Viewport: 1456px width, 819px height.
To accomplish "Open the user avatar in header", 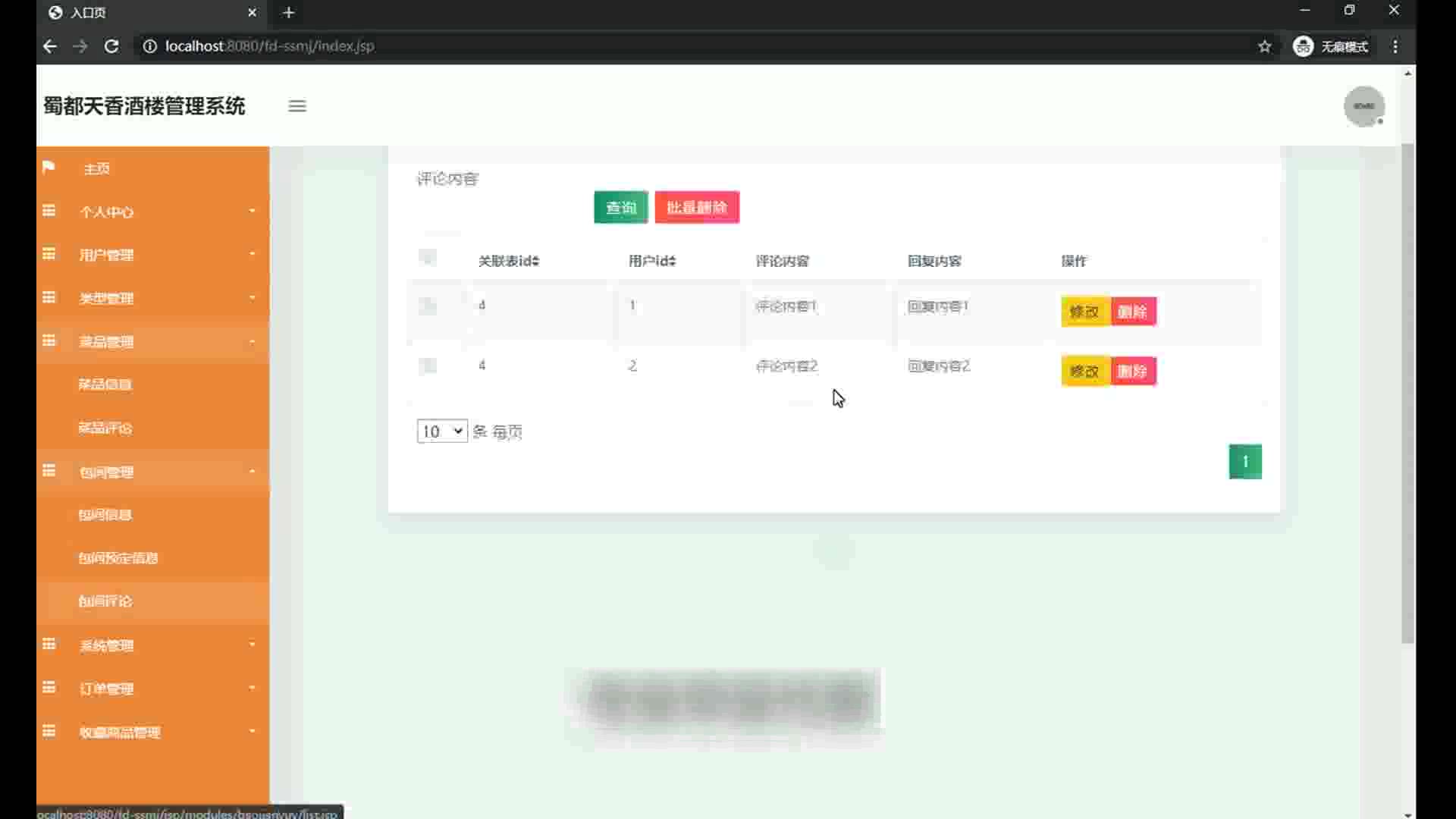I will tap(1364, 106).
